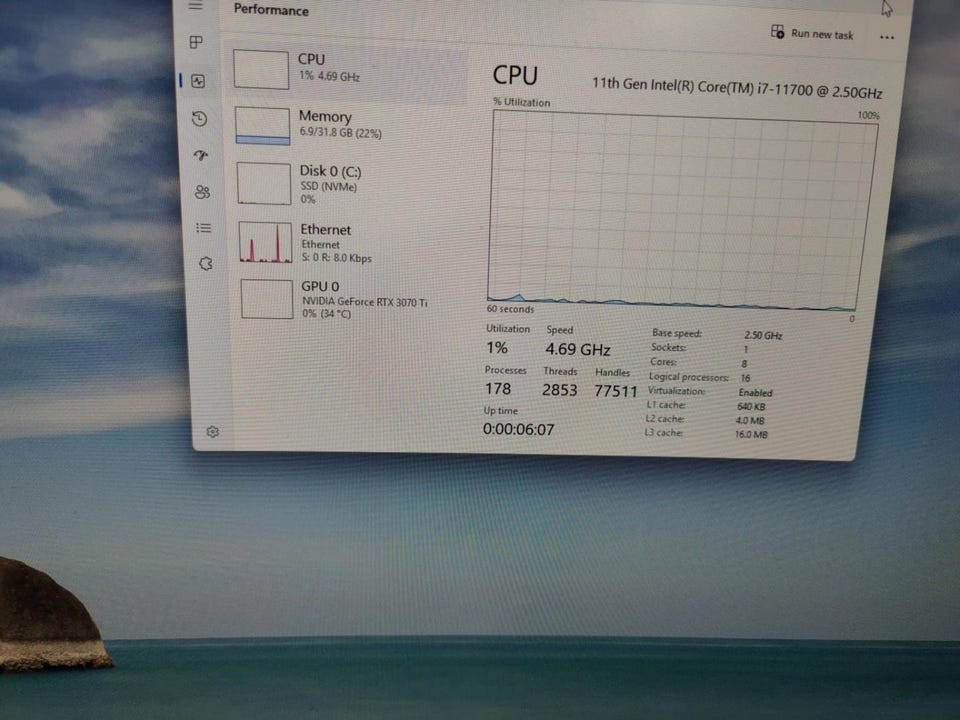Click the Base speed '2.50 GHz' value
Viewport: 960px width, 720px height.
(x=763, y=336)
